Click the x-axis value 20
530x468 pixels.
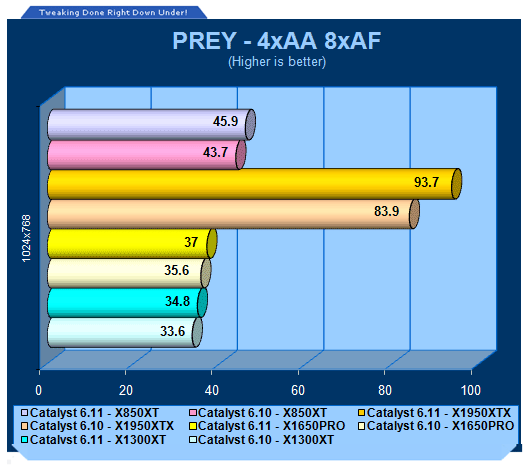click(x=126, y=390)
